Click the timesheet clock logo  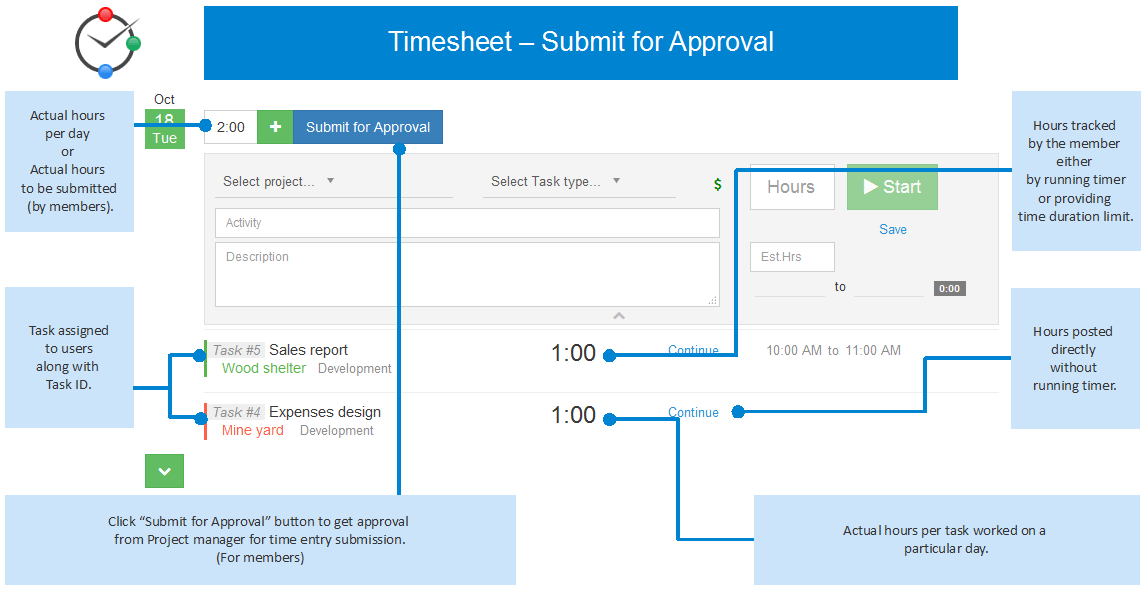pyautogui.click(x=107, y=42)
